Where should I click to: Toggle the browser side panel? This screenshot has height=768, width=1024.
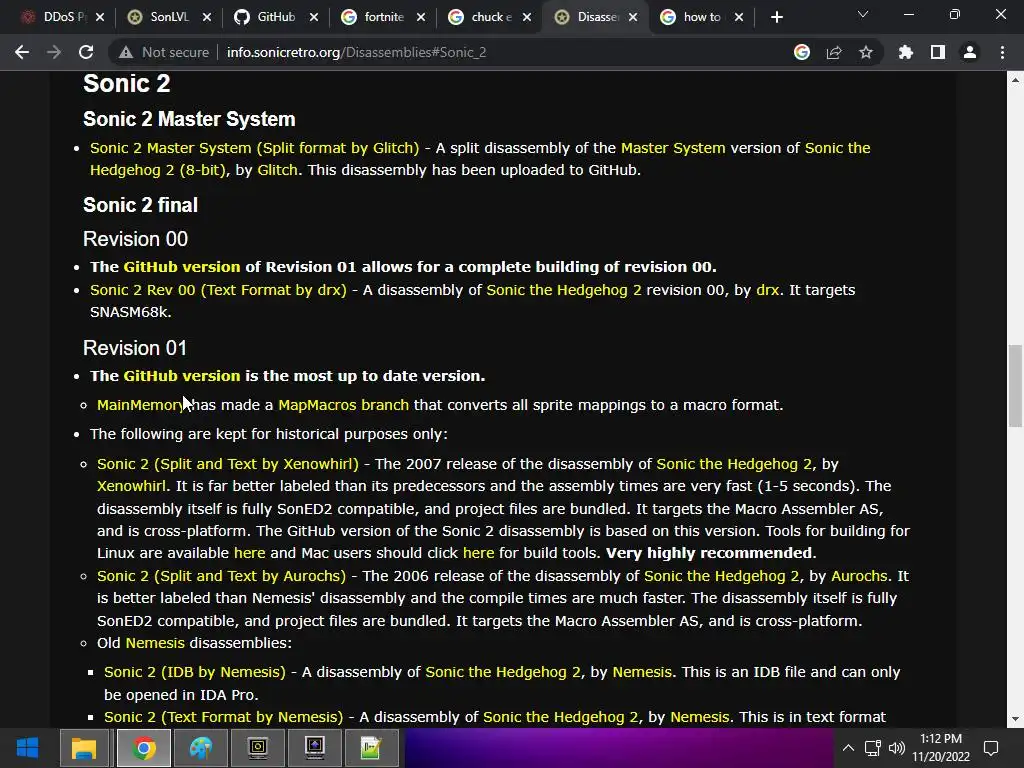tap(938, 52)
